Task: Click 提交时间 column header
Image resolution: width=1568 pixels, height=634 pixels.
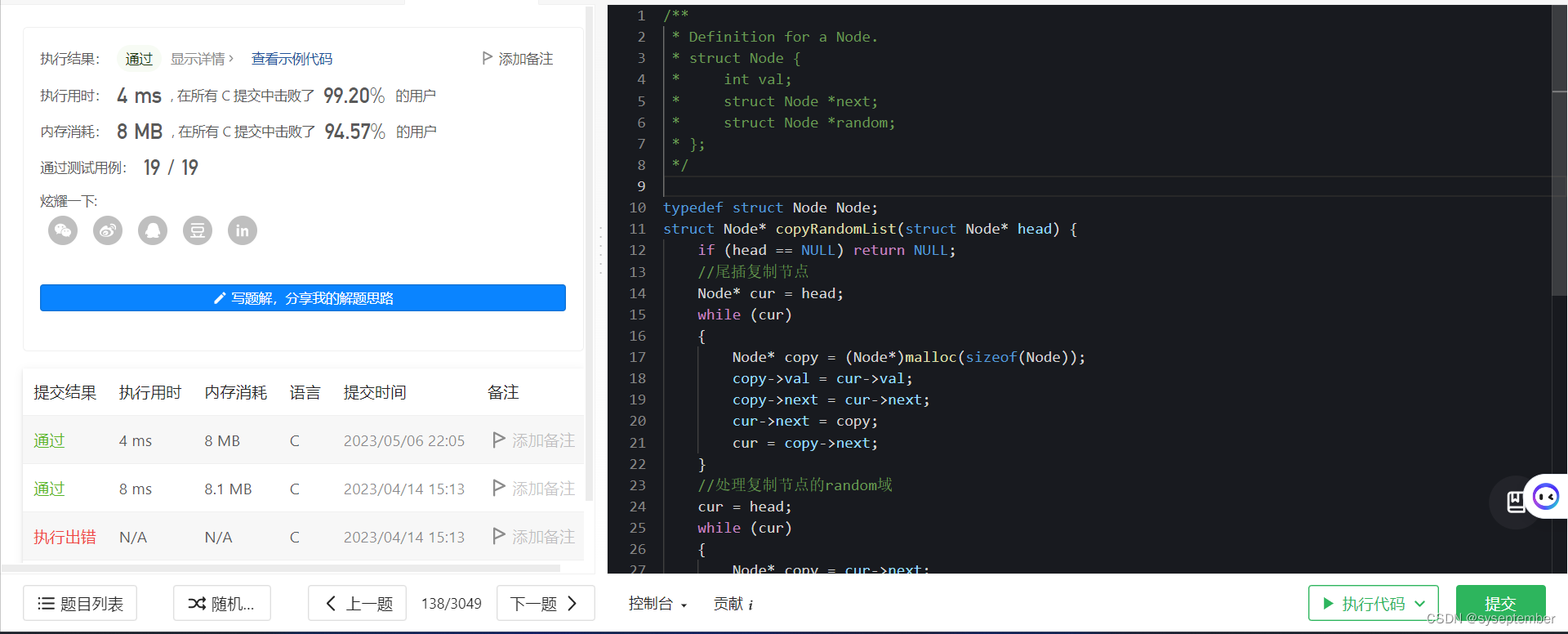Action: coord(375,392)
